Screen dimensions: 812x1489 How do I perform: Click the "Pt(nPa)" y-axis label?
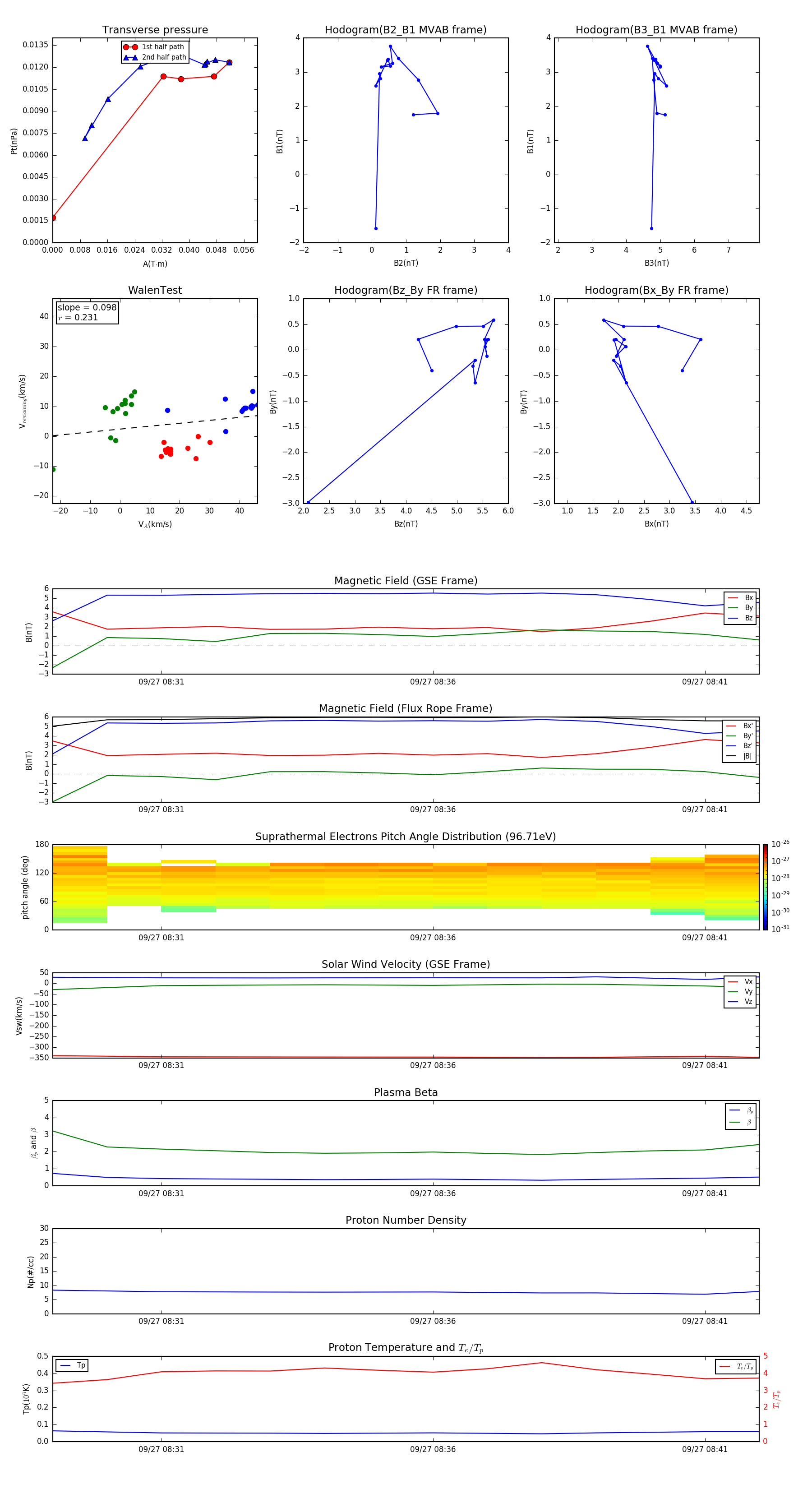(x=14, y=141)
